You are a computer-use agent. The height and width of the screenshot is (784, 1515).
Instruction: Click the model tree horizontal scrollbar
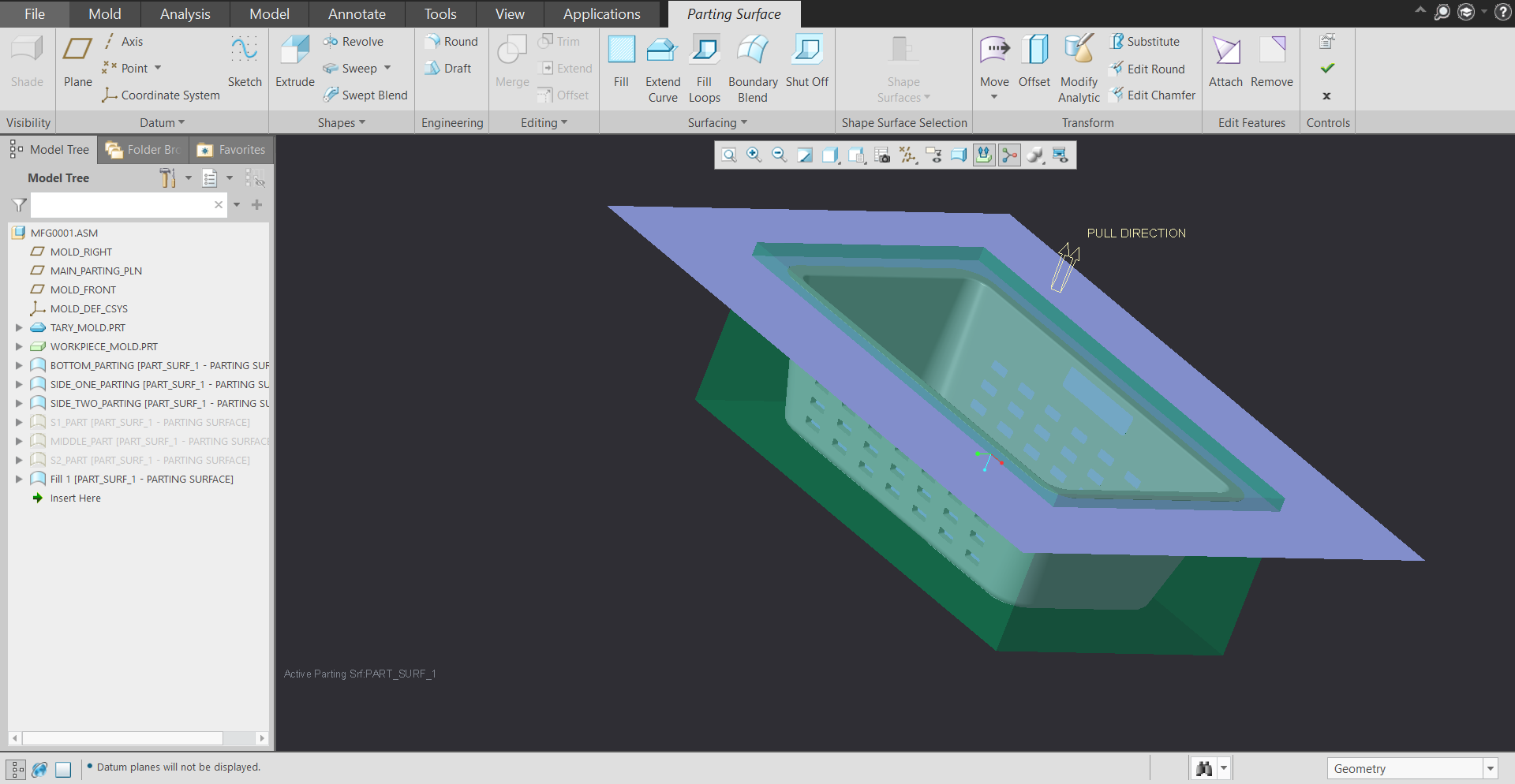[122, 738]
